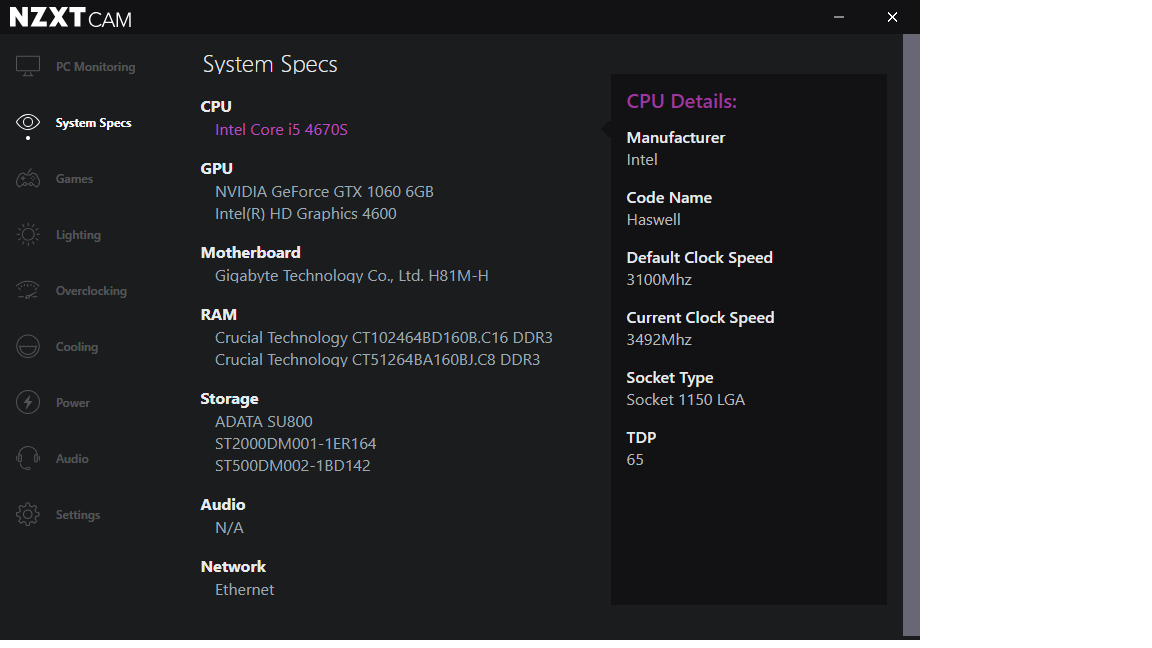Select ST500DM002-1BD142 storage entry
1152x648 pixels.
292,466
